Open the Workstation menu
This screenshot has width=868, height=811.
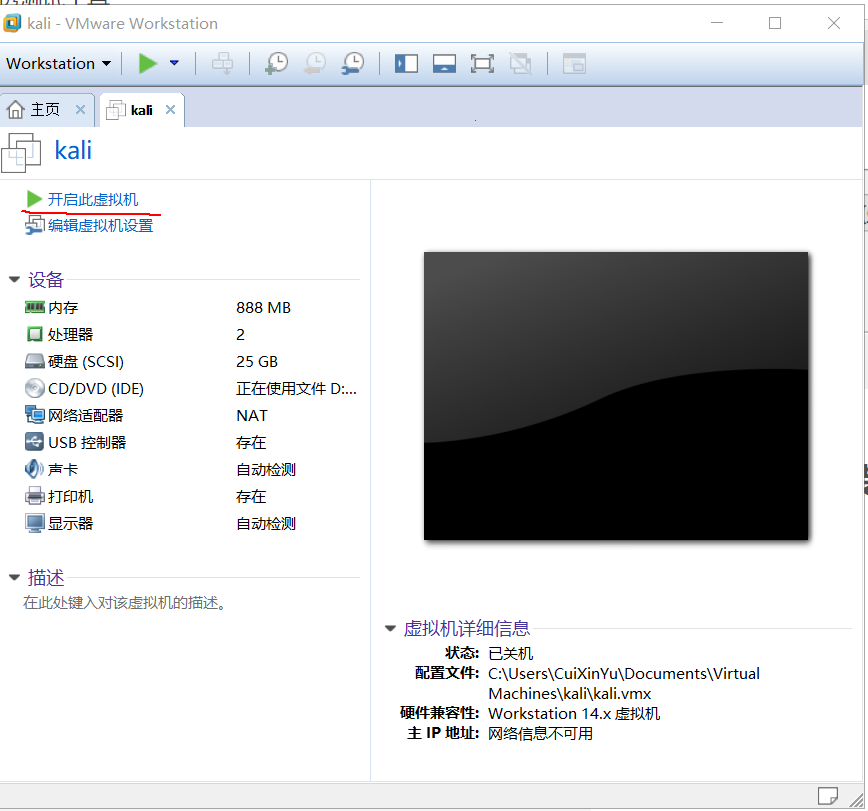[x=58, y=64]
